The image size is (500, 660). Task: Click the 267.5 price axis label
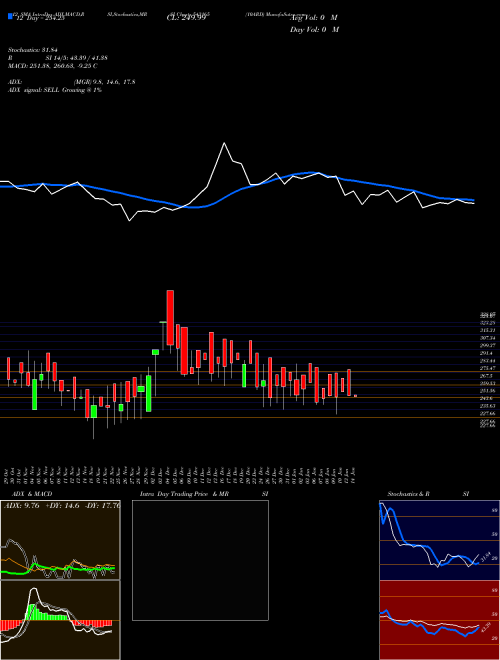coord(489,376)
